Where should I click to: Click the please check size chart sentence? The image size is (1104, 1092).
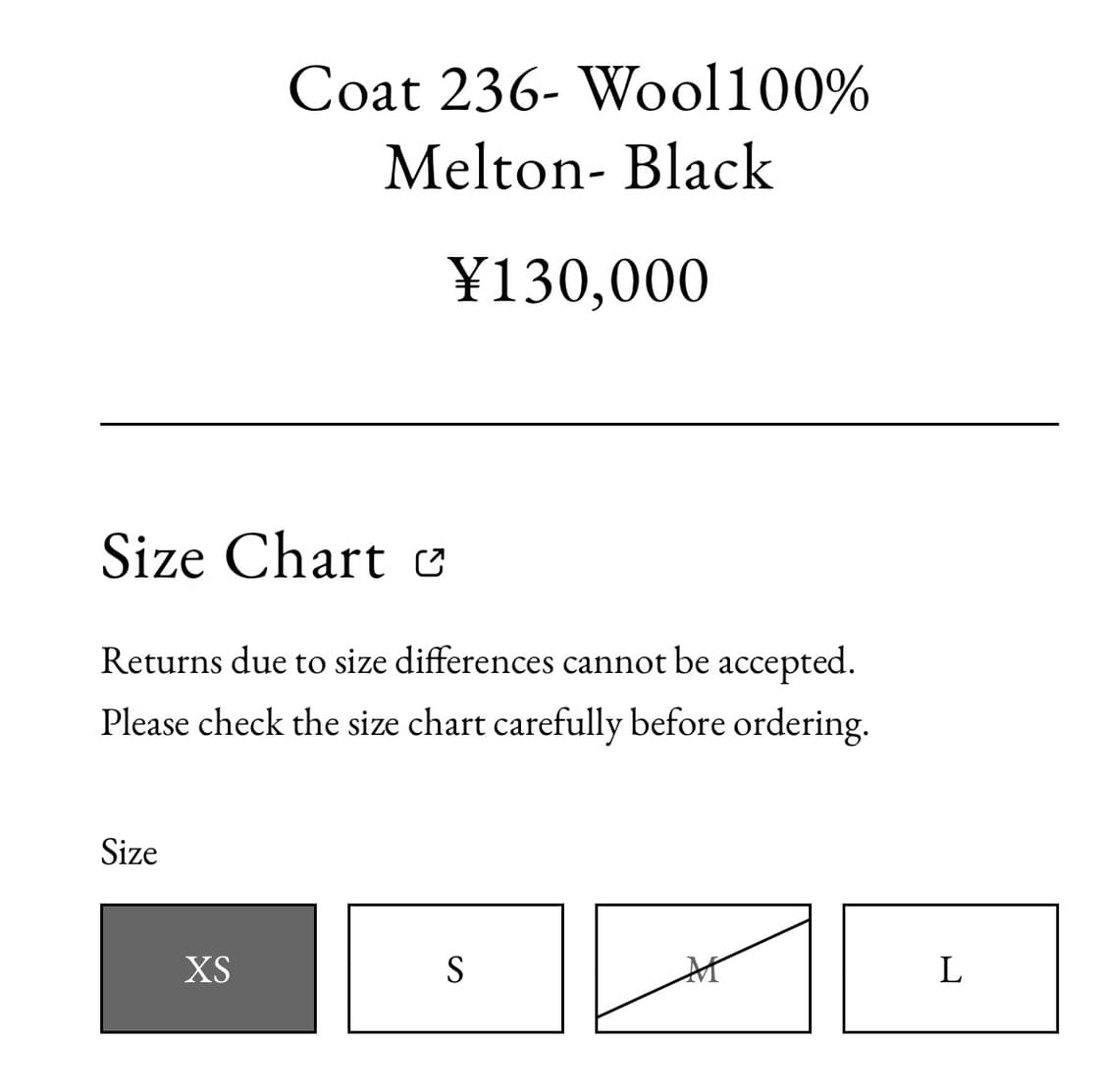pyautogui.click(x=486, y=723)
